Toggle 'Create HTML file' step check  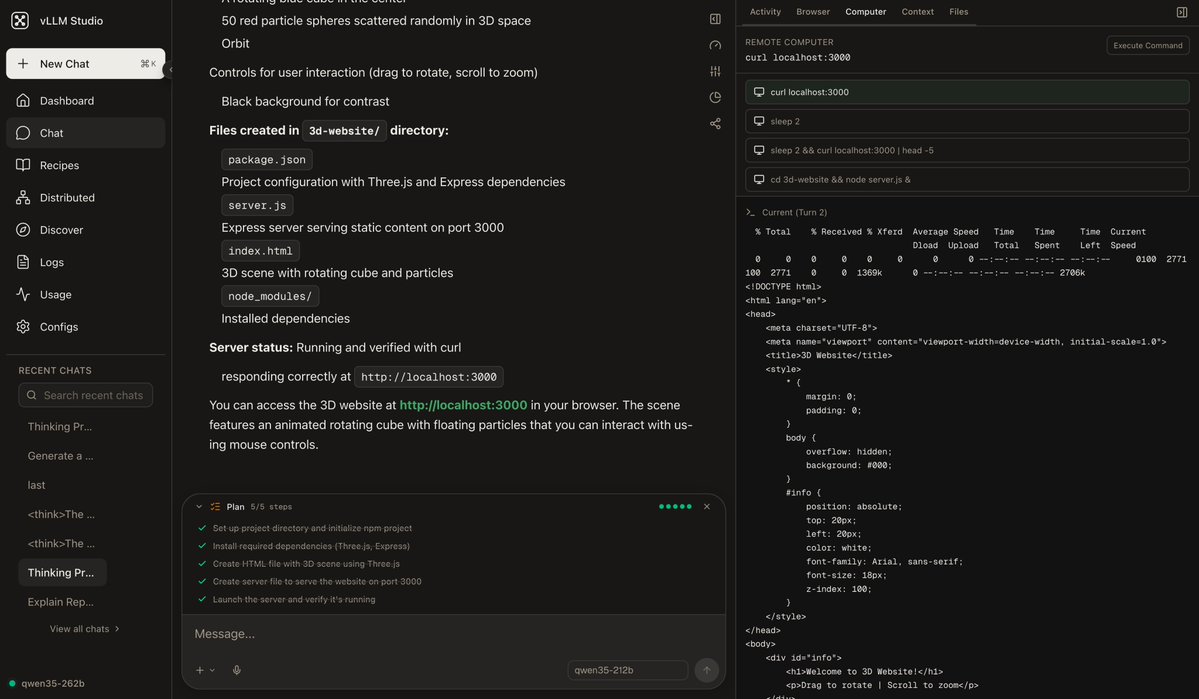tap(202, 564)
